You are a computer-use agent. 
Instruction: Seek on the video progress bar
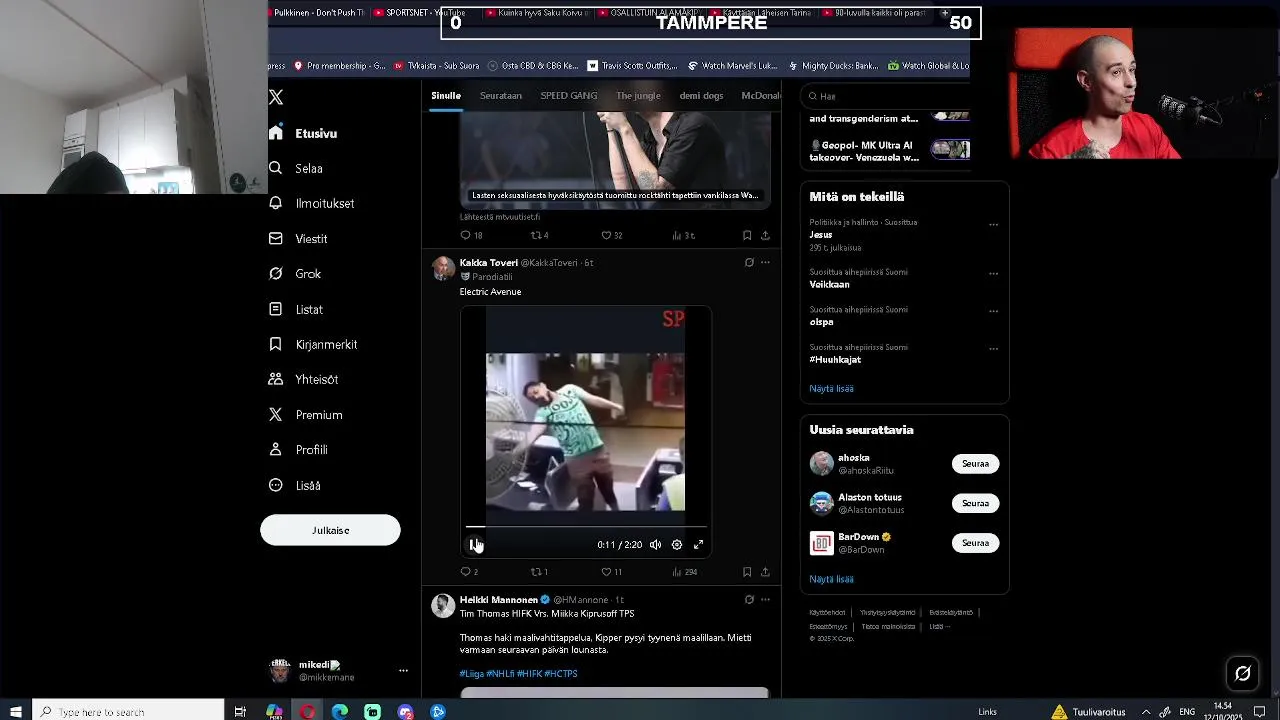(586, 527)
